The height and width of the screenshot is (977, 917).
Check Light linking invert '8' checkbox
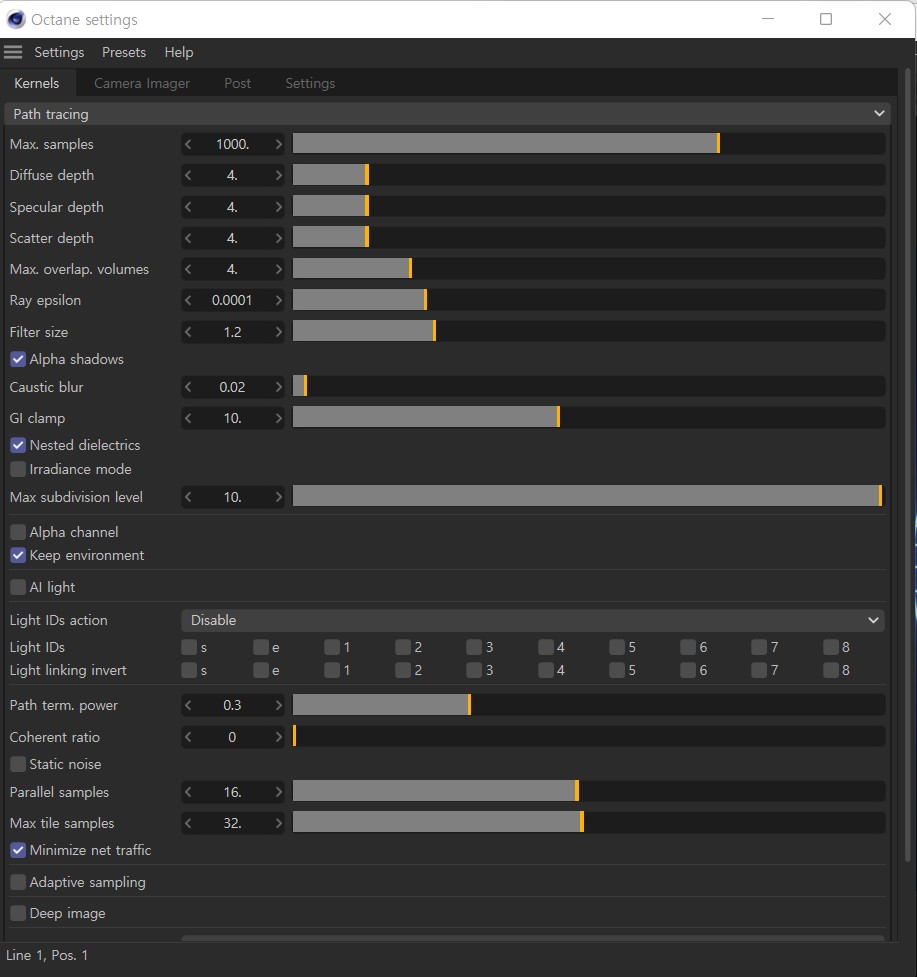(830, 670)
